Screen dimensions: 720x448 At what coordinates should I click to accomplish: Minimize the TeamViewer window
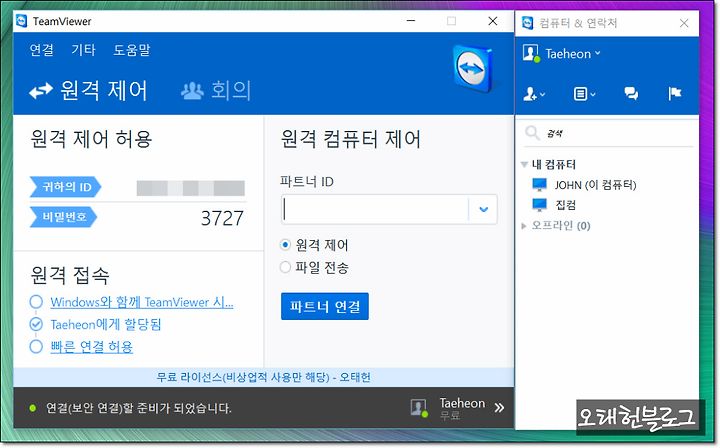click(x=411, y=21)
